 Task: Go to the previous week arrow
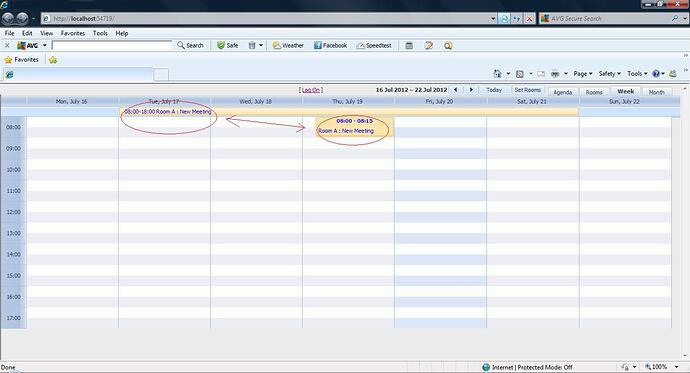pyautogui.click(x=456, y=90)
